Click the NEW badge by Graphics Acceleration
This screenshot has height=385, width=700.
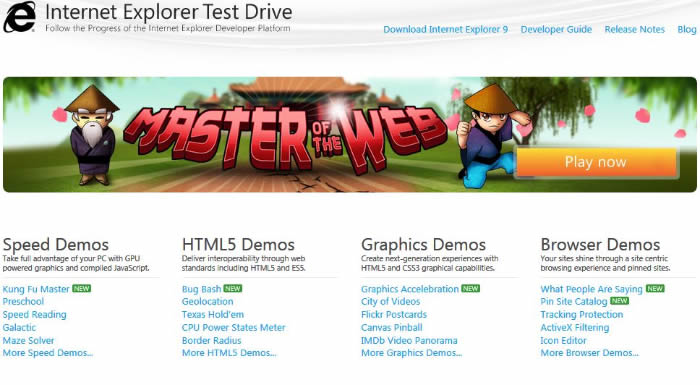pyautogui.click(x=471, y=289)
